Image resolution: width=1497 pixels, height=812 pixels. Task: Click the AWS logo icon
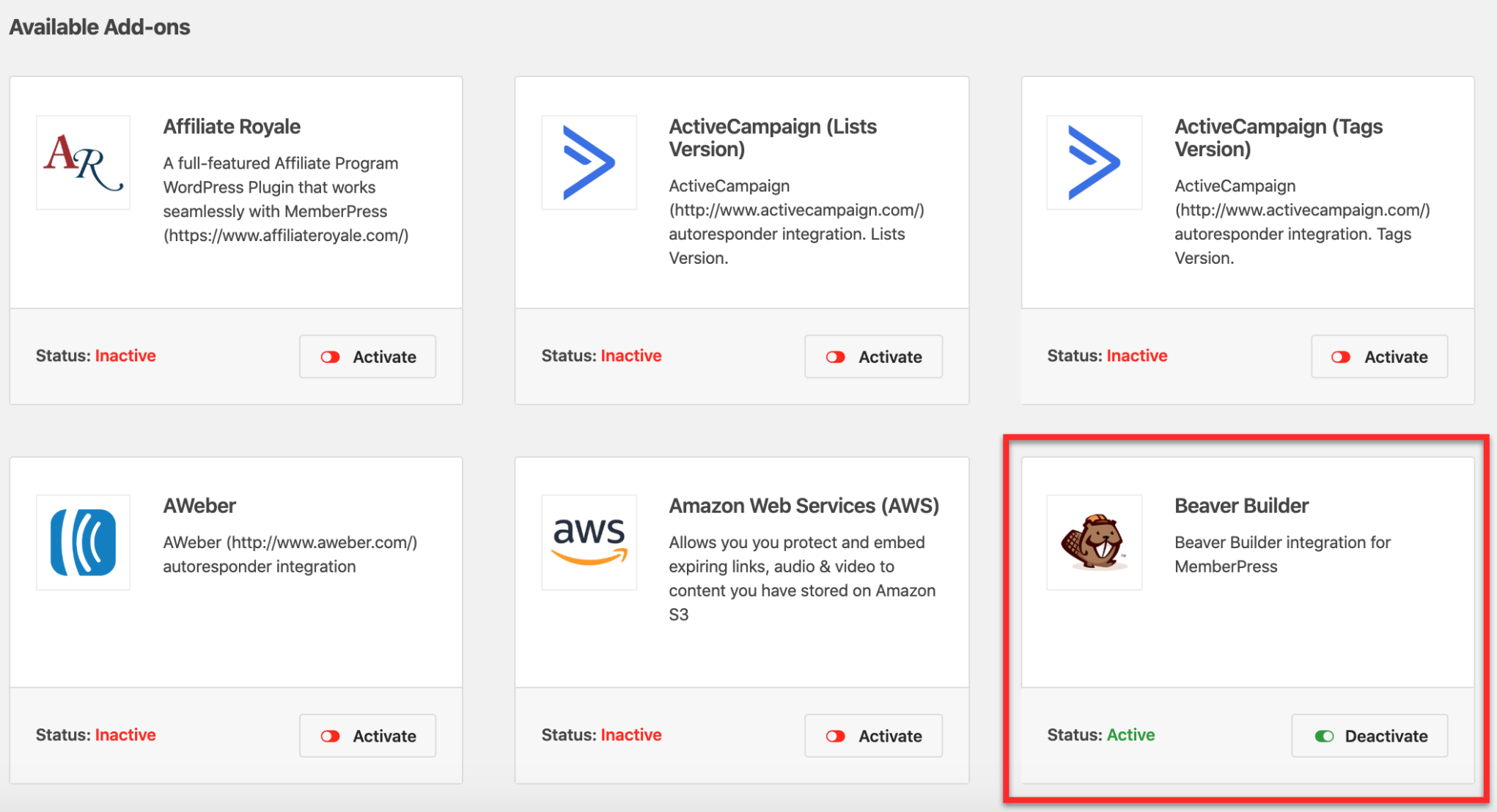click(589, 542)
